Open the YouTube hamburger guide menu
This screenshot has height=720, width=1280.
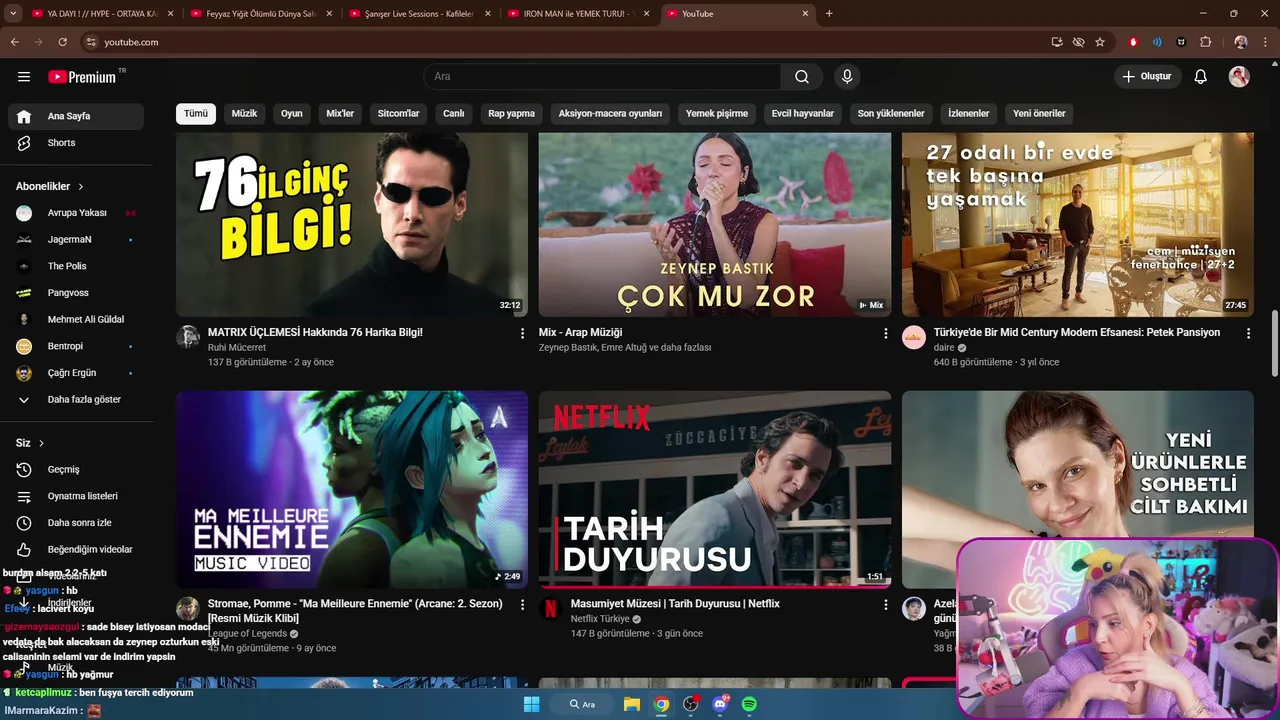24,77
